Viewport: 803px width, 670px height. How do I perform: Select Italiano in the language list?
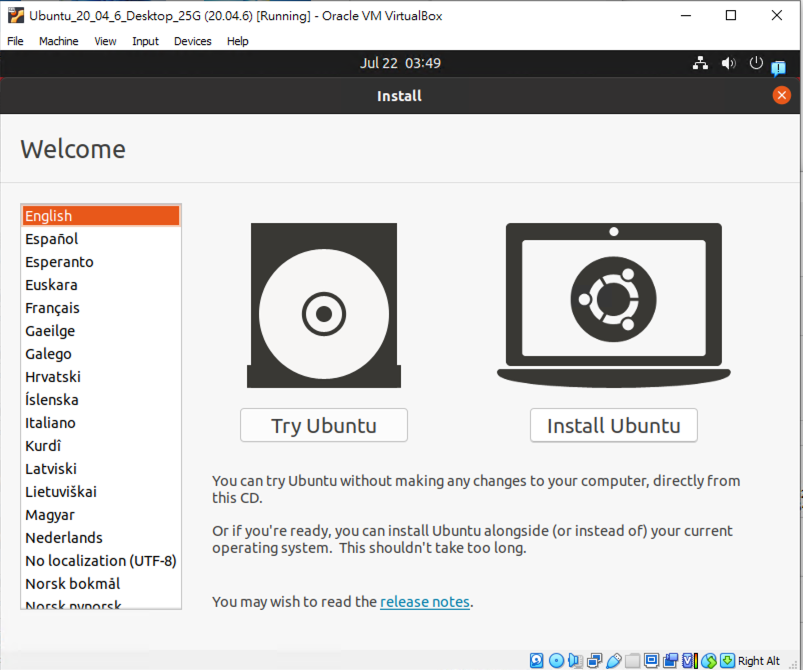click(x=101, y=423)
